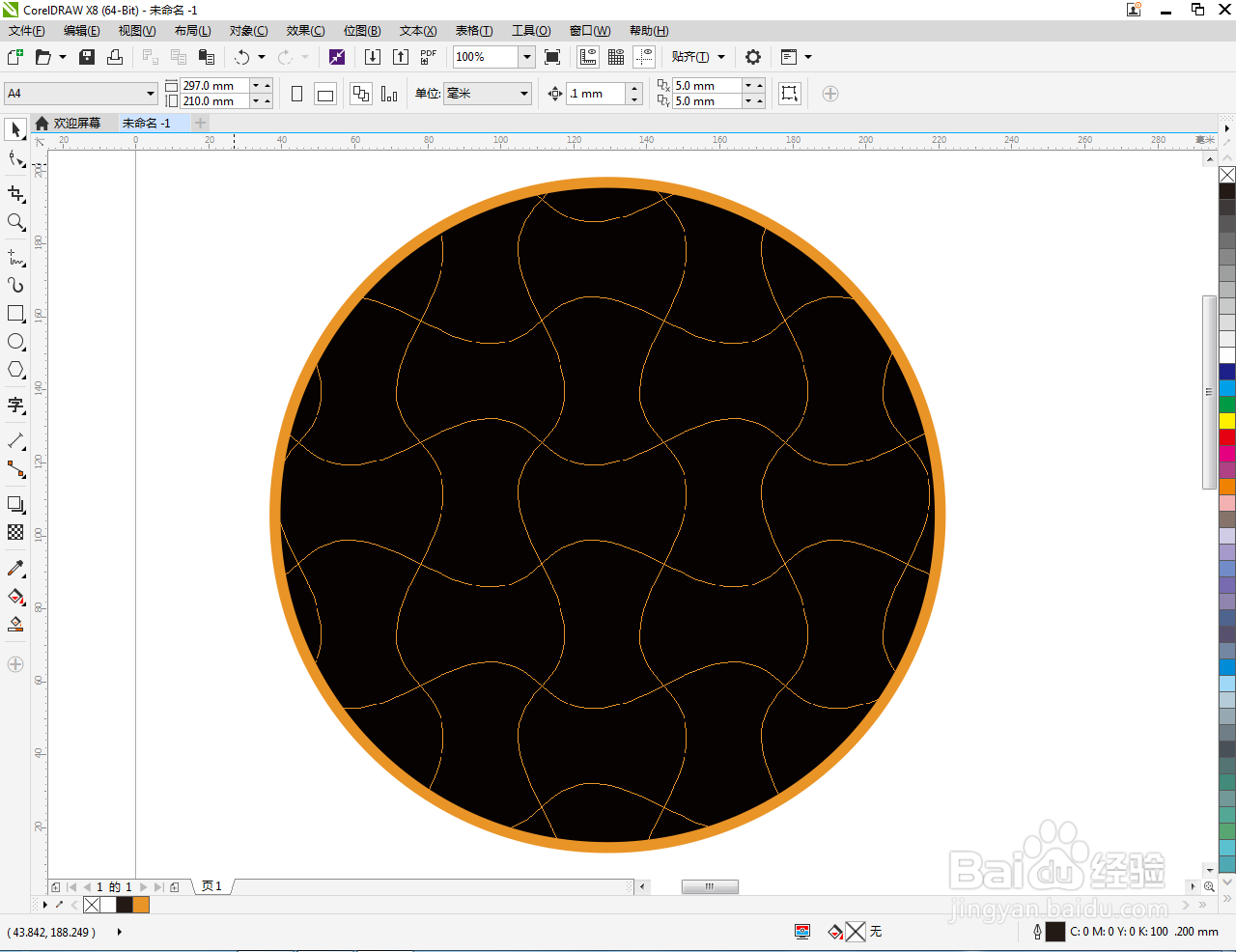Pick the Rectangle tool
This screenshot has height=952, width=1236.
[x=15, y=314]
